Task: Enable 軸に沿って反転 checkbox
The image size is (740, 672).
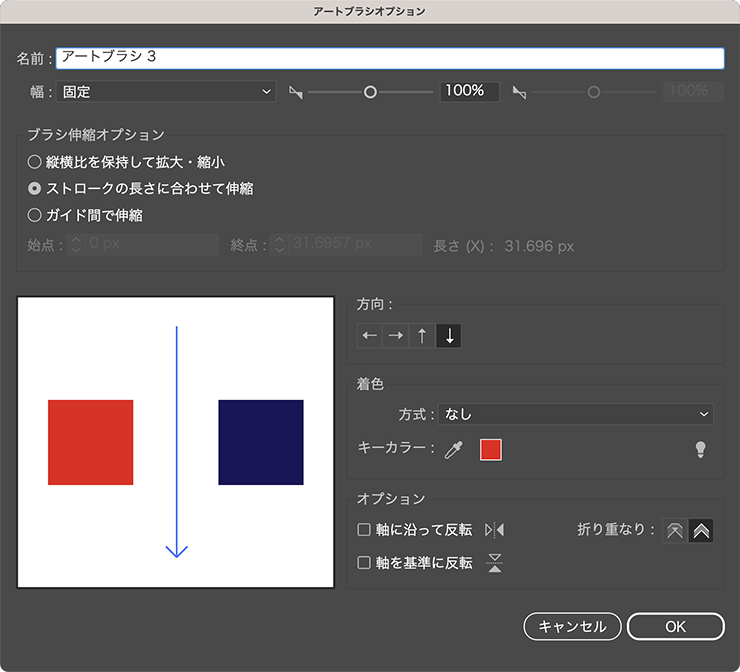Action: pos(365,530)
